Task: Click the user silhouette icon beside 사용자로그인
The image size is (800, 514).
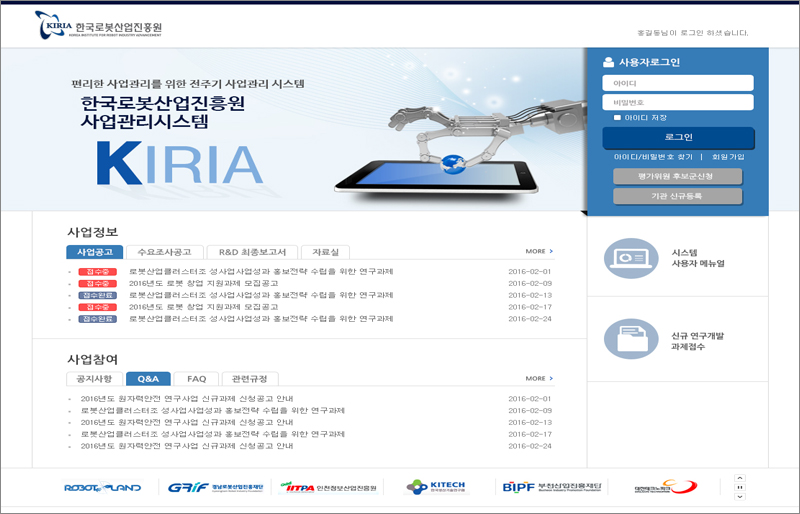Action: (x=608, y=62)
